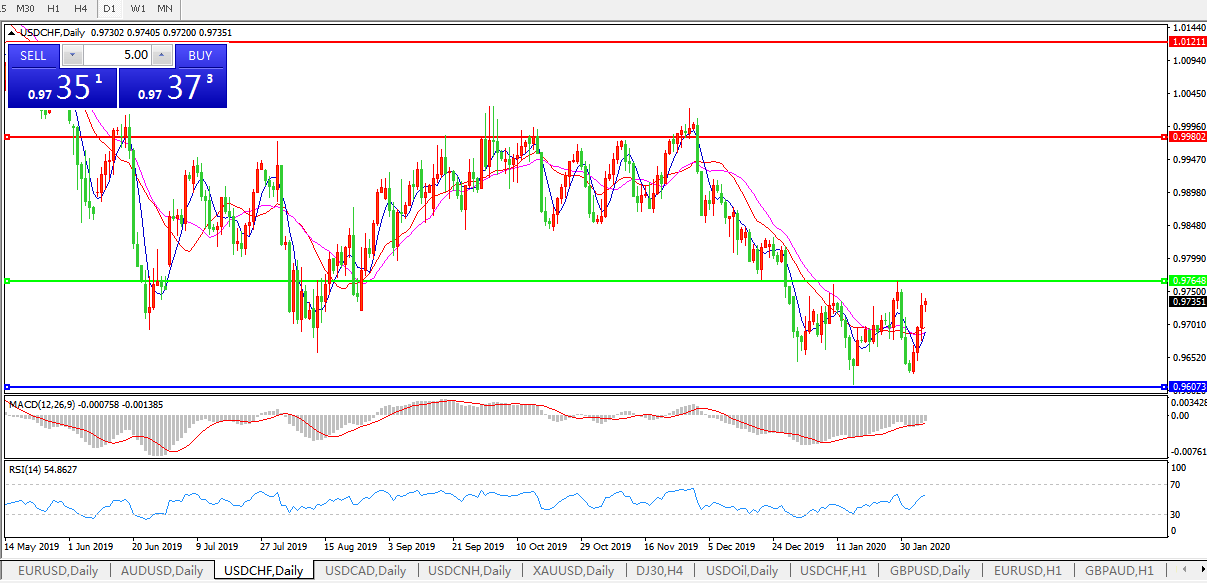Switch to H1 timeframe
The height and width of the screenshot is (583, 1207).
tap(54, 8)
